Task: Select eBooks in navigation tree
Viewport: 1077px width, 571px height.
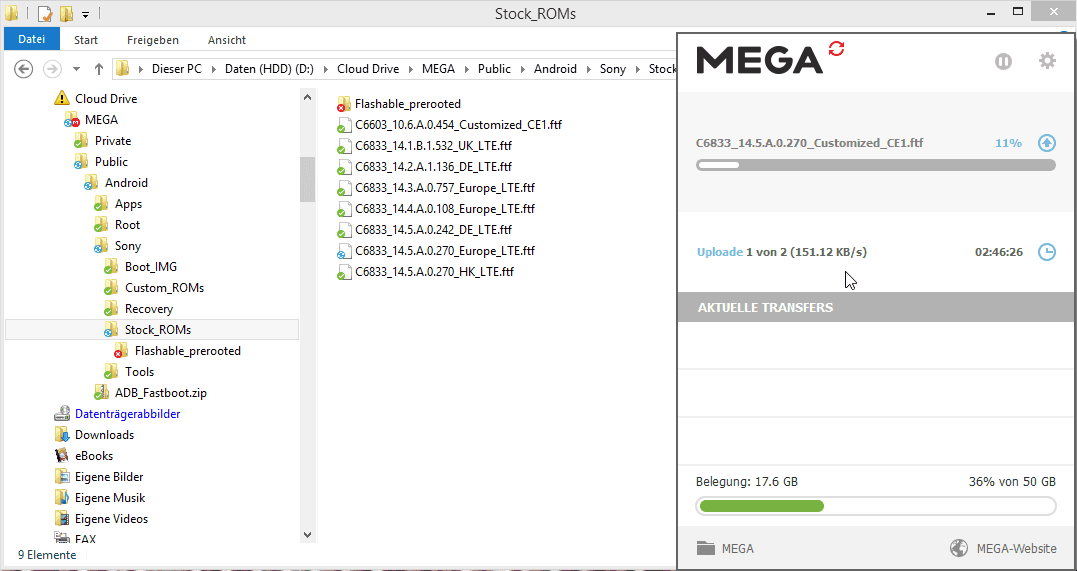Action: click(93, 456)
